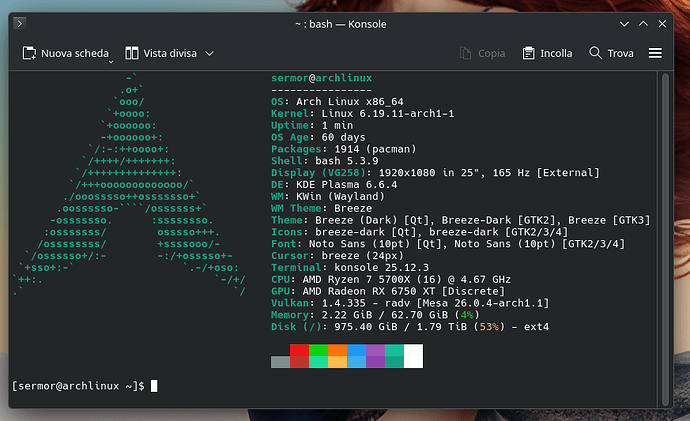Click the white color block
Screen dimensions: 690x421
413,356
